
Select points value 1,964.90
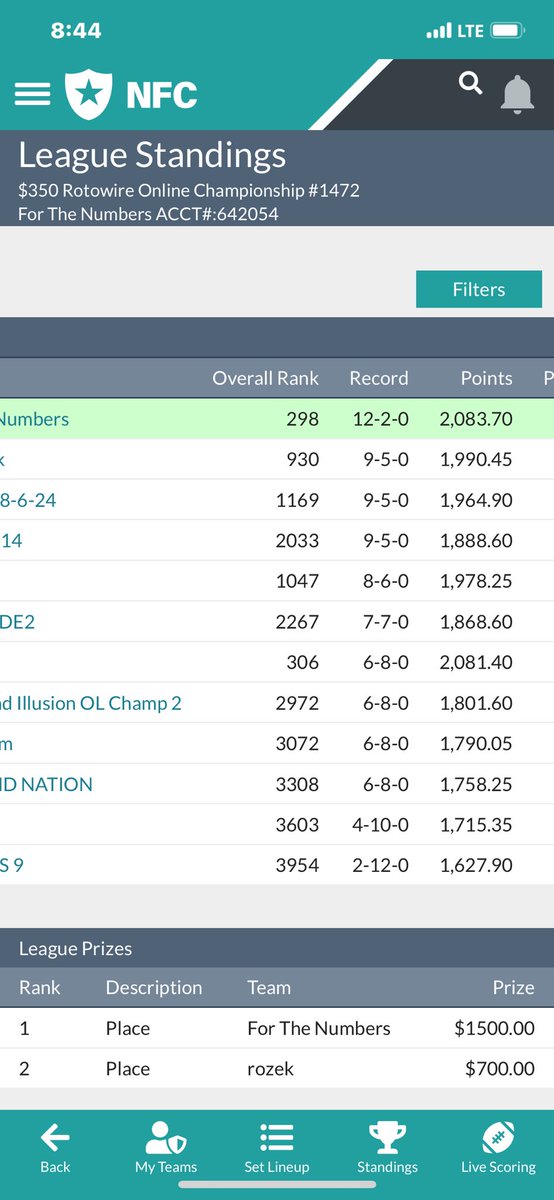tap(476, 500)
